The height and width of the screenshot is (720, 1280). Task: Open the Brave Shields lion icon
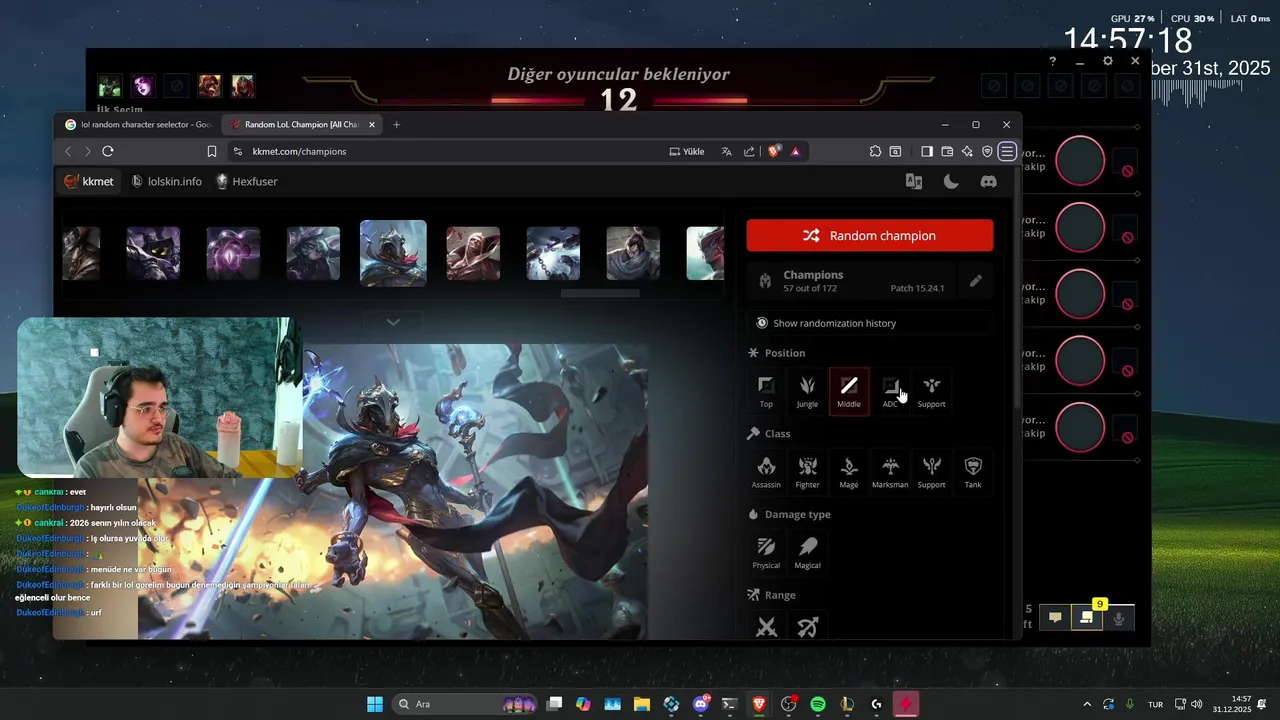tap(774, 151)
